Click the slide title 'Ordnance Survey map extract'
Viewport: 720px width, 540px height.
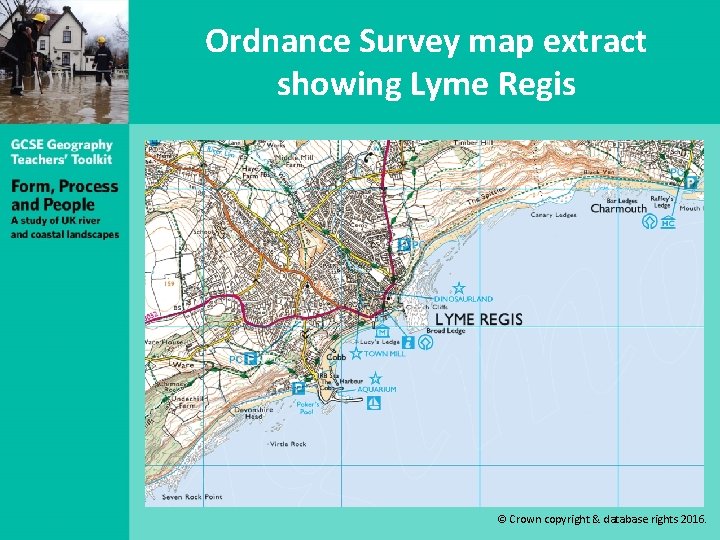point(426,41)
